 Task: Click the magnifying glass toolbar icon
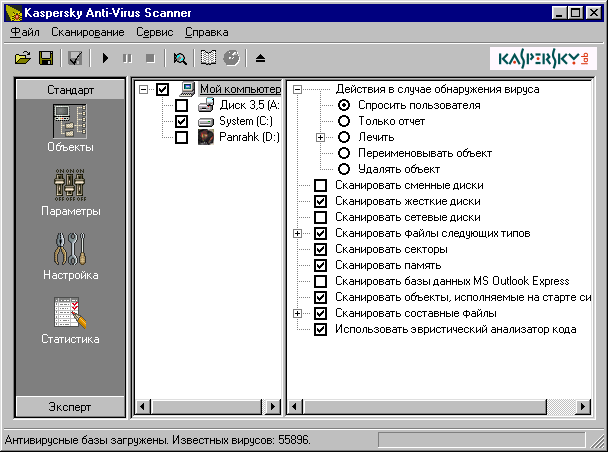click(180, 59)
